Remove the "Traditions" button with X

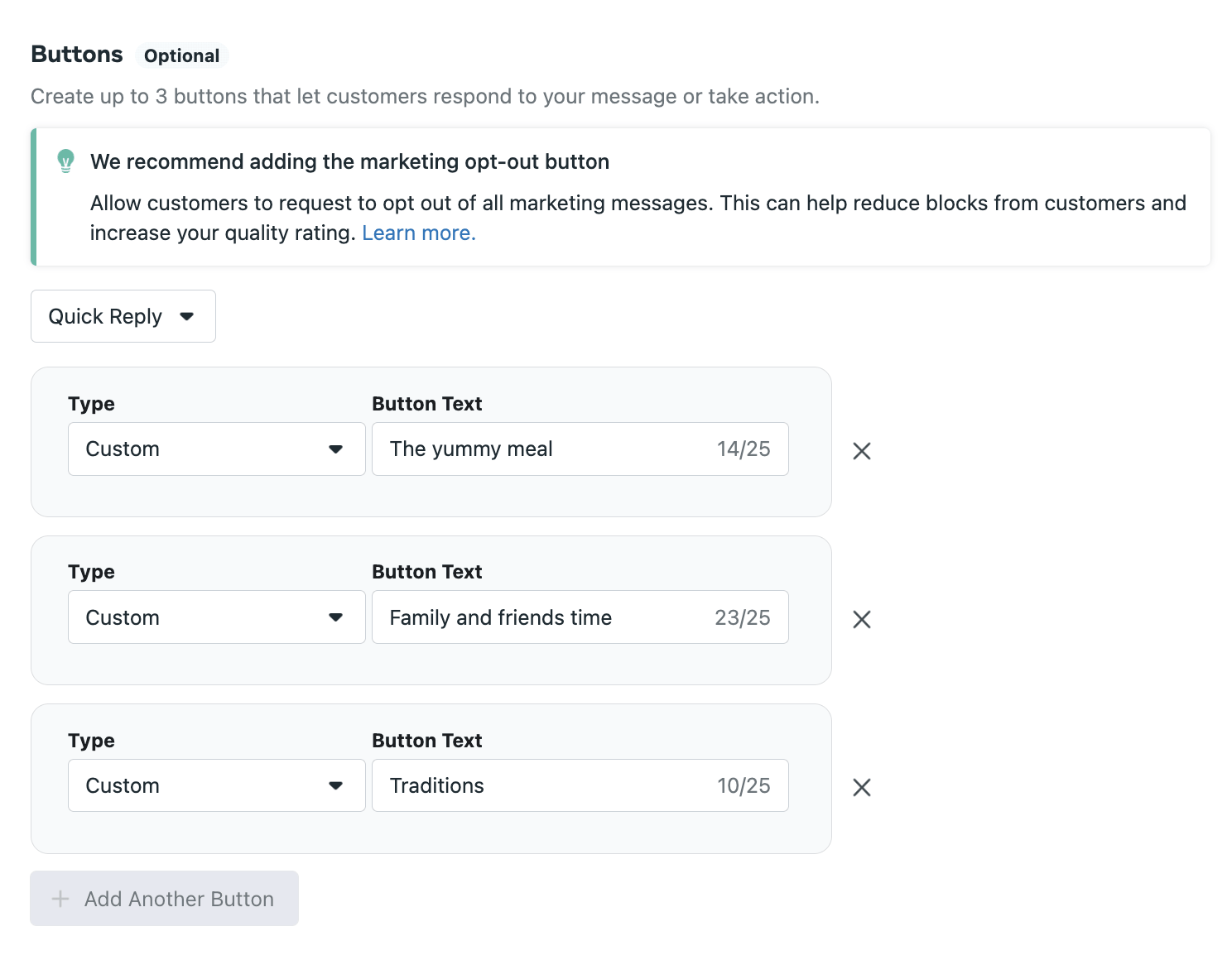pyautogui.click(x=861, y=788)
